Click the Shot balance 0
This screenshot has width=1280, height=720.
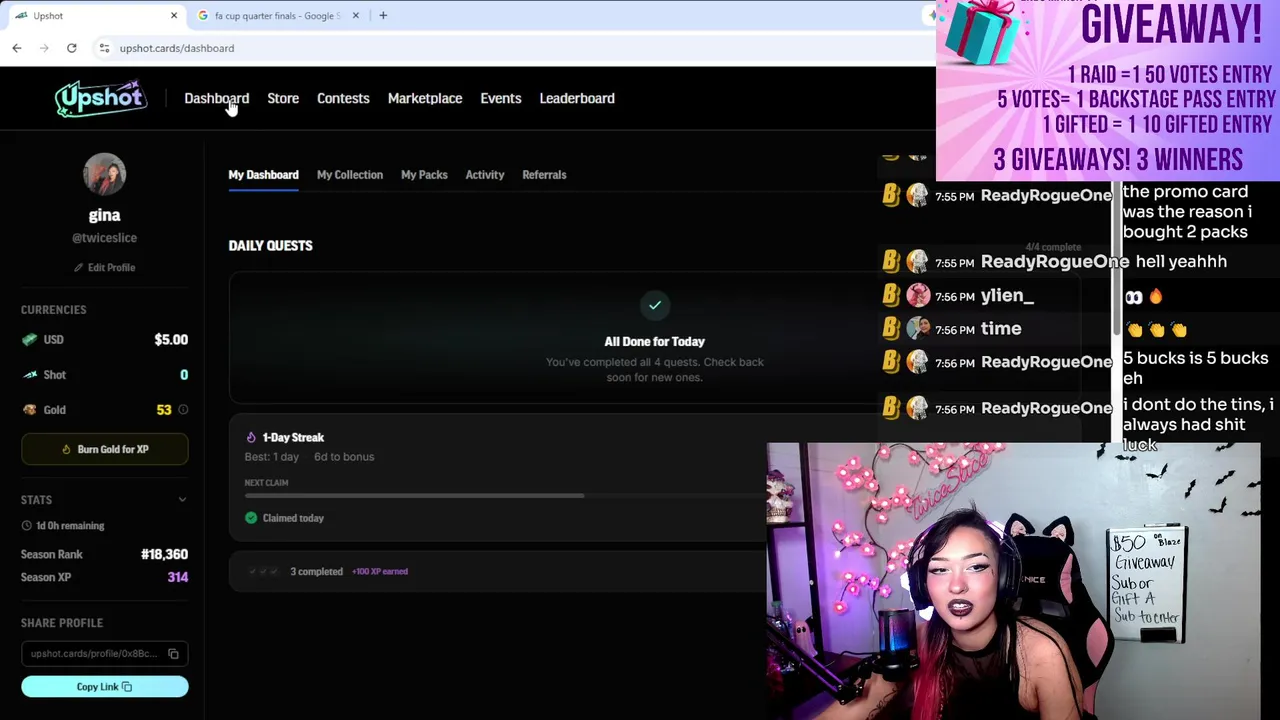point(184,375)
